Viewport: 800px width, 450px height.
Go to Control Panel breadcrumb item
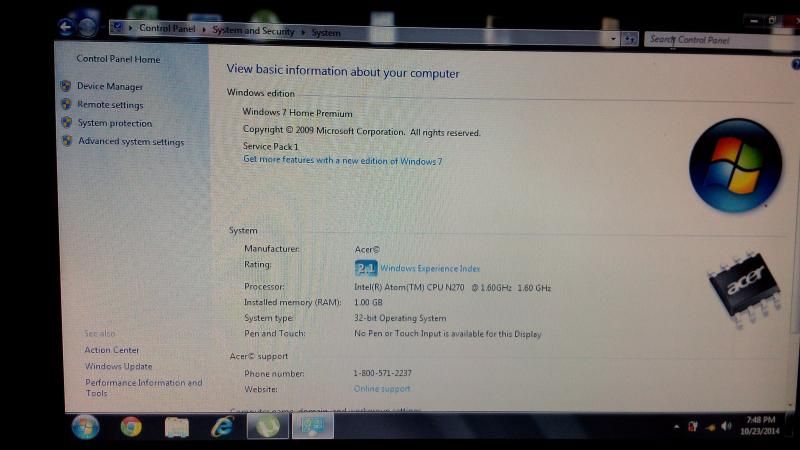[x=168, y=28]
